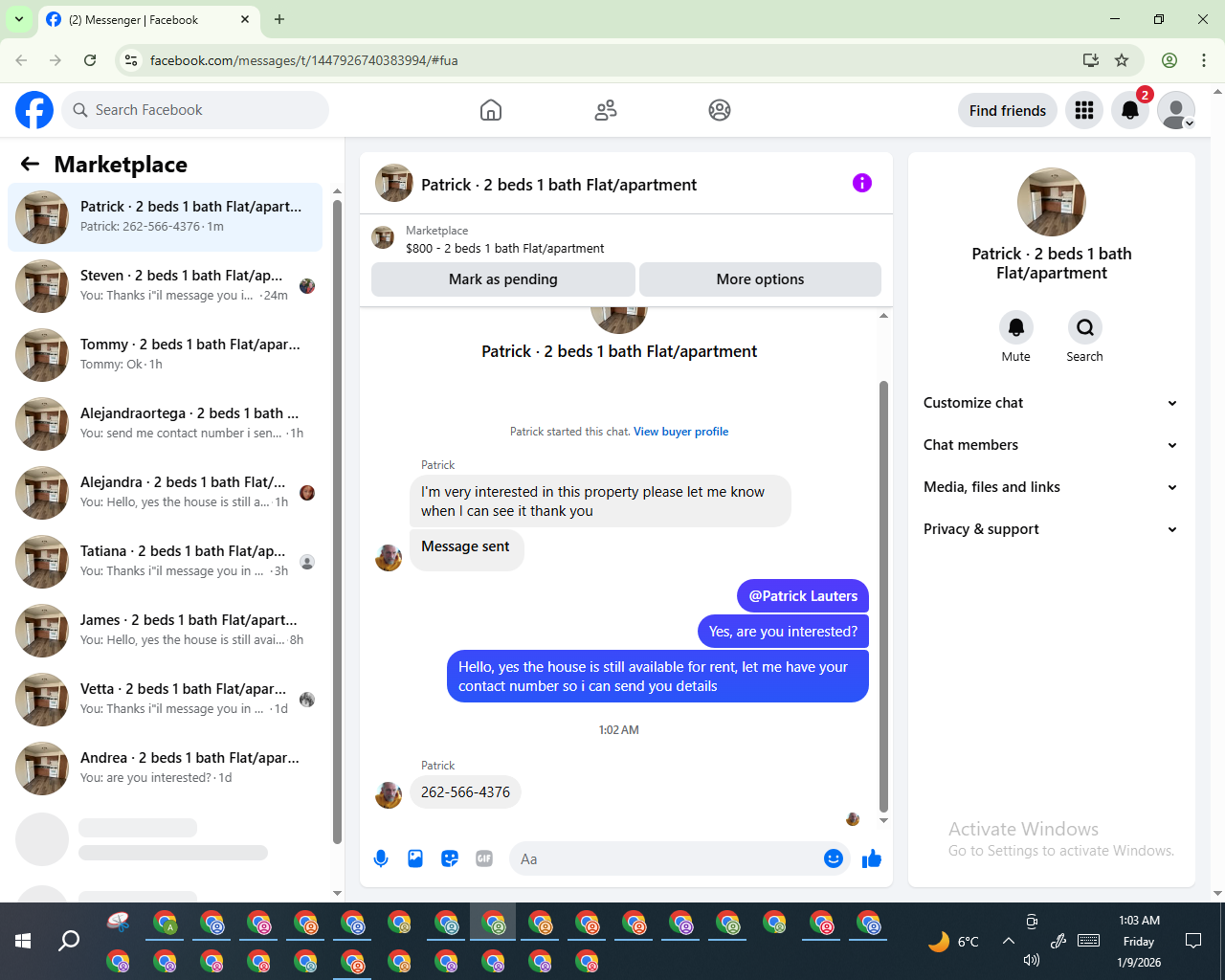1225x980 pixels.
Task: Open the Andrea conversation
Action: [166, 768]
